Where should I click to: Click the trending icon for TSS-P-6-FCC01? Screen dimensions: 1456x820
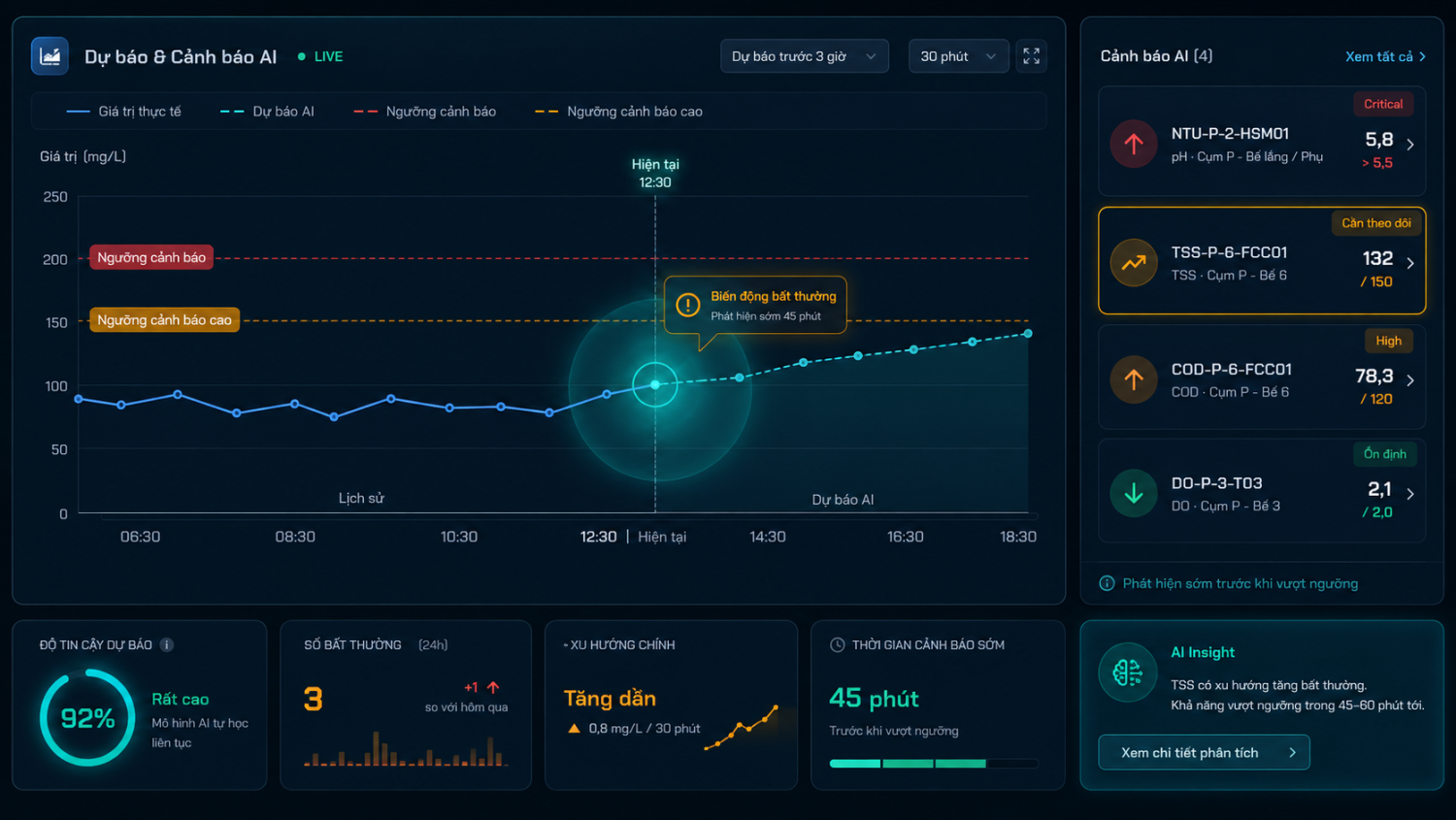pyautogui.click(x=1134, y=262)
